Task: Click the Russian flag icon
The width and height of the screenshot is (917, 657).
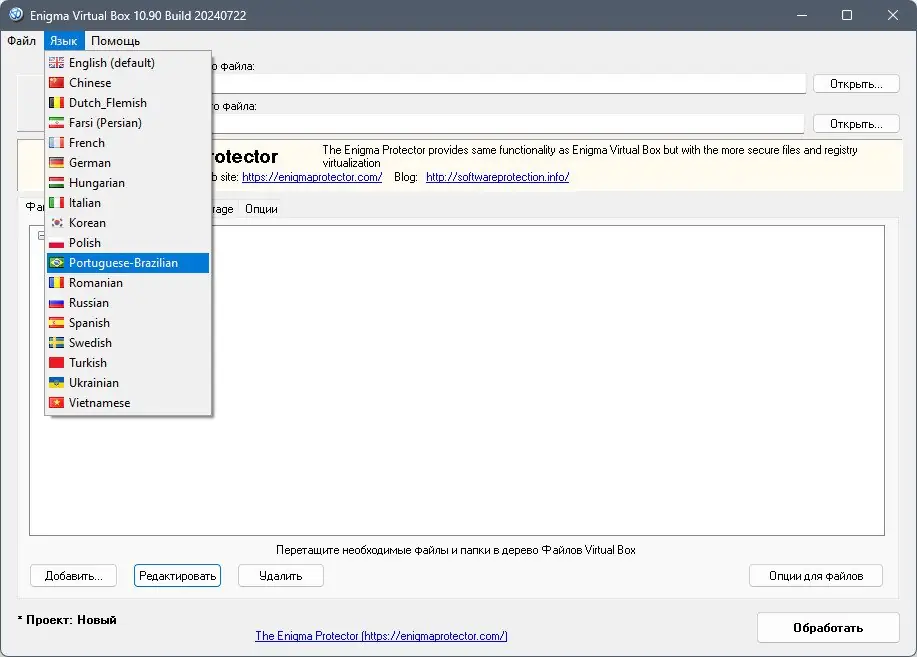Action: (57, 302)
